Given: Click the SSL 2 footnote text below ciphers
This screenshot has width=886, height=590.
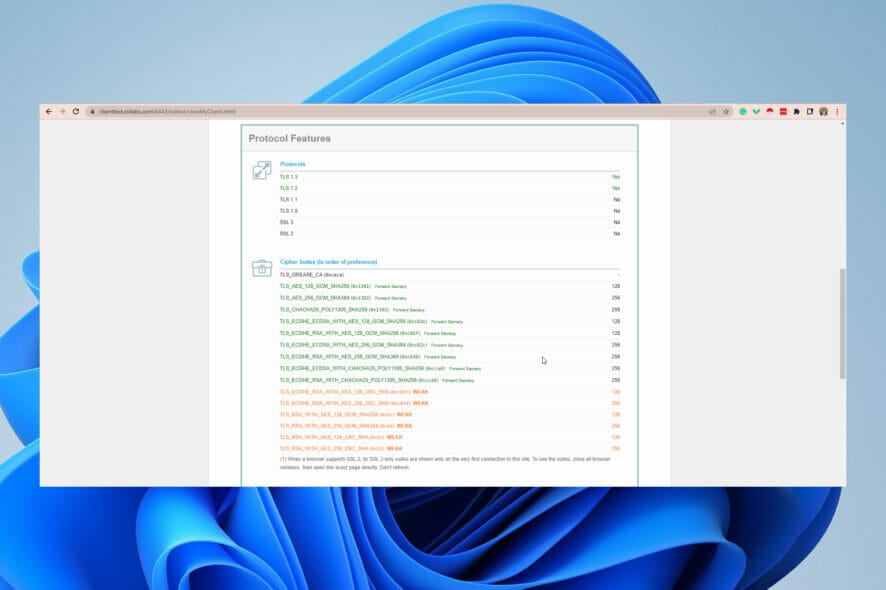Looking at the screenshot, I should [x=445, y=463].
